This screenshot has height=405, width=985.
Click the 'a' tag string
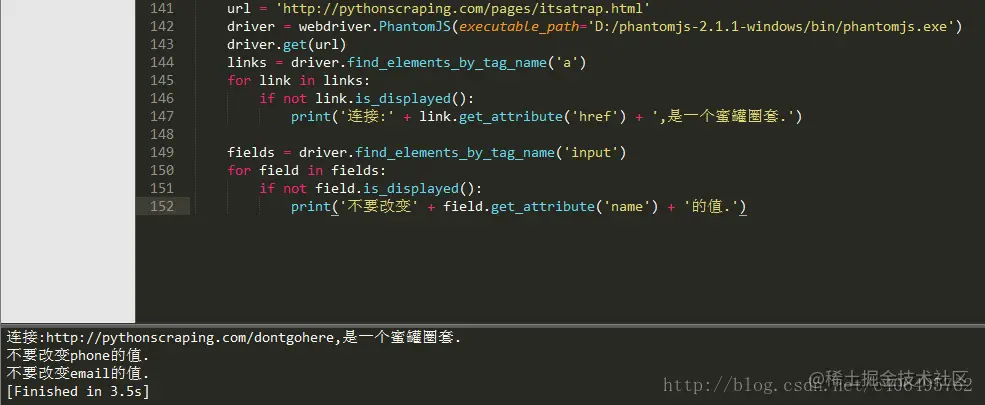click(567, 63)
